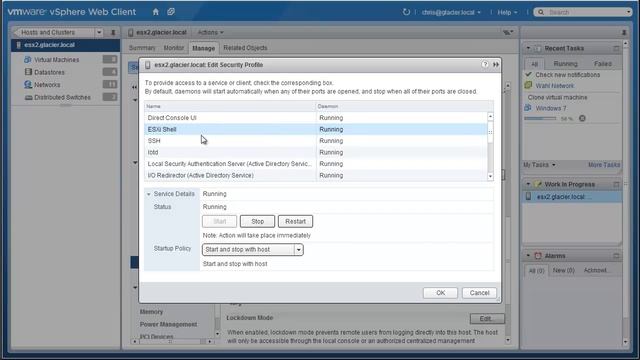The width and height of the screenshot is (640, 360).
Task: Open My Tasks filter dropdown
Action: tap(539, 164)
